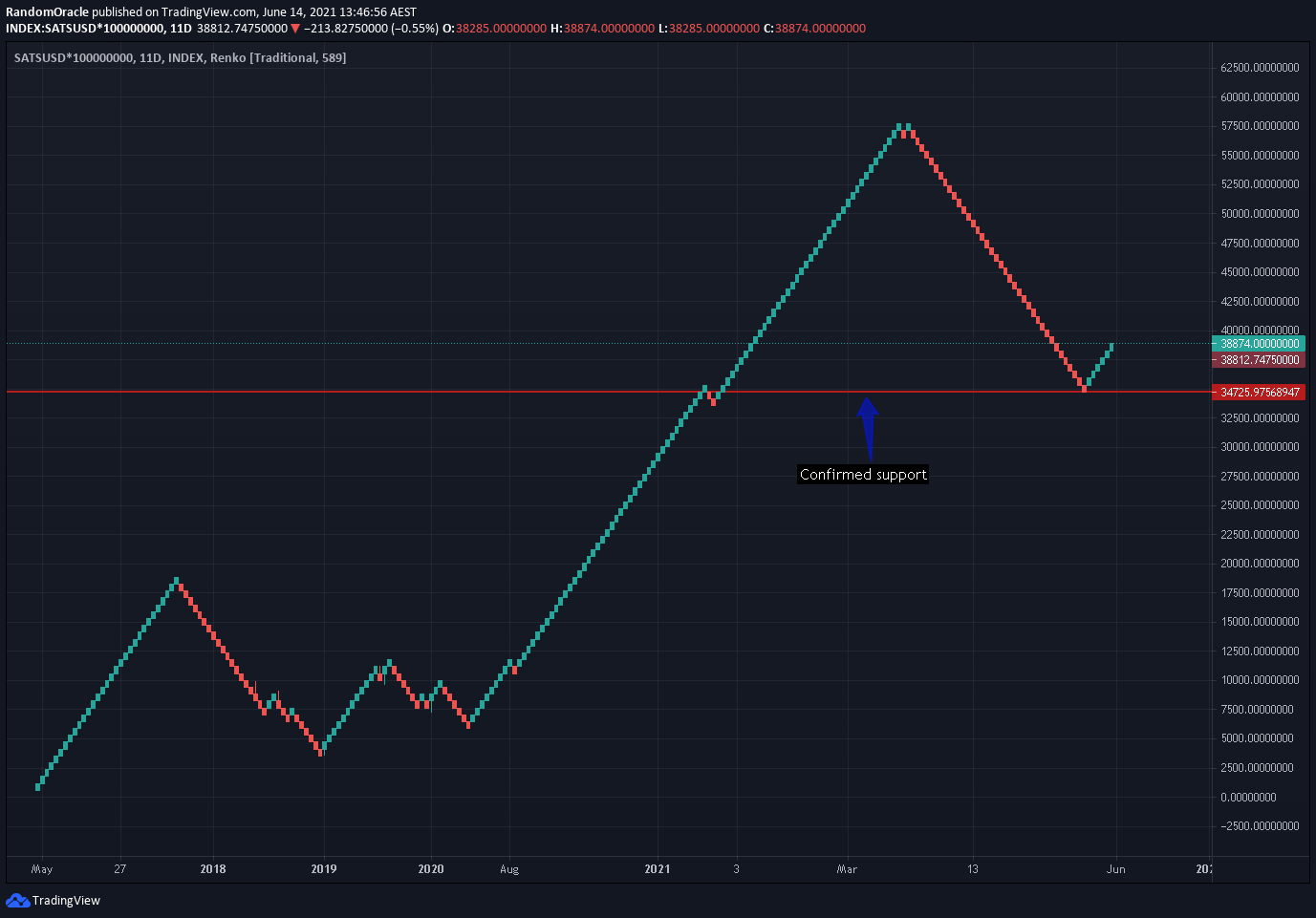
Task: Click the 25000.00000000 price axis label
Action: pos(1260,505)
